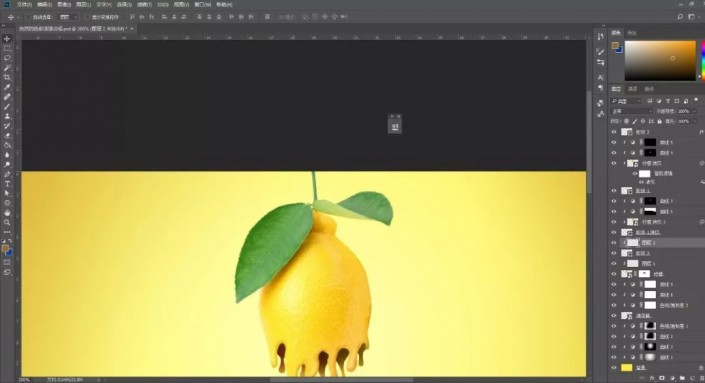Image resolution: width=705 pixels, height=383 pixels.
Task: Open the 不透明度 opacity dropdown arrow
Action: coord(695,111)
